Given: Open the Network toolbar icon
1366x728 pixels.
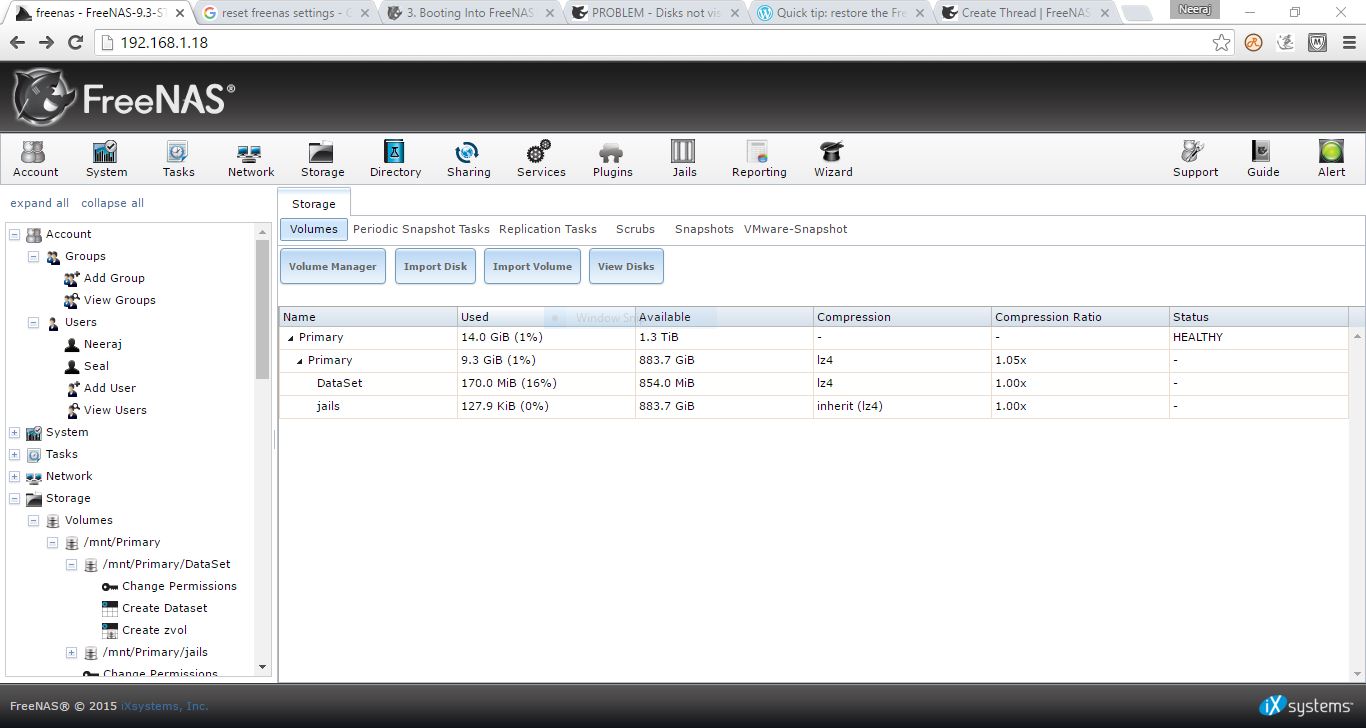Looking at the screenshot, I should [x=250, y=159].
